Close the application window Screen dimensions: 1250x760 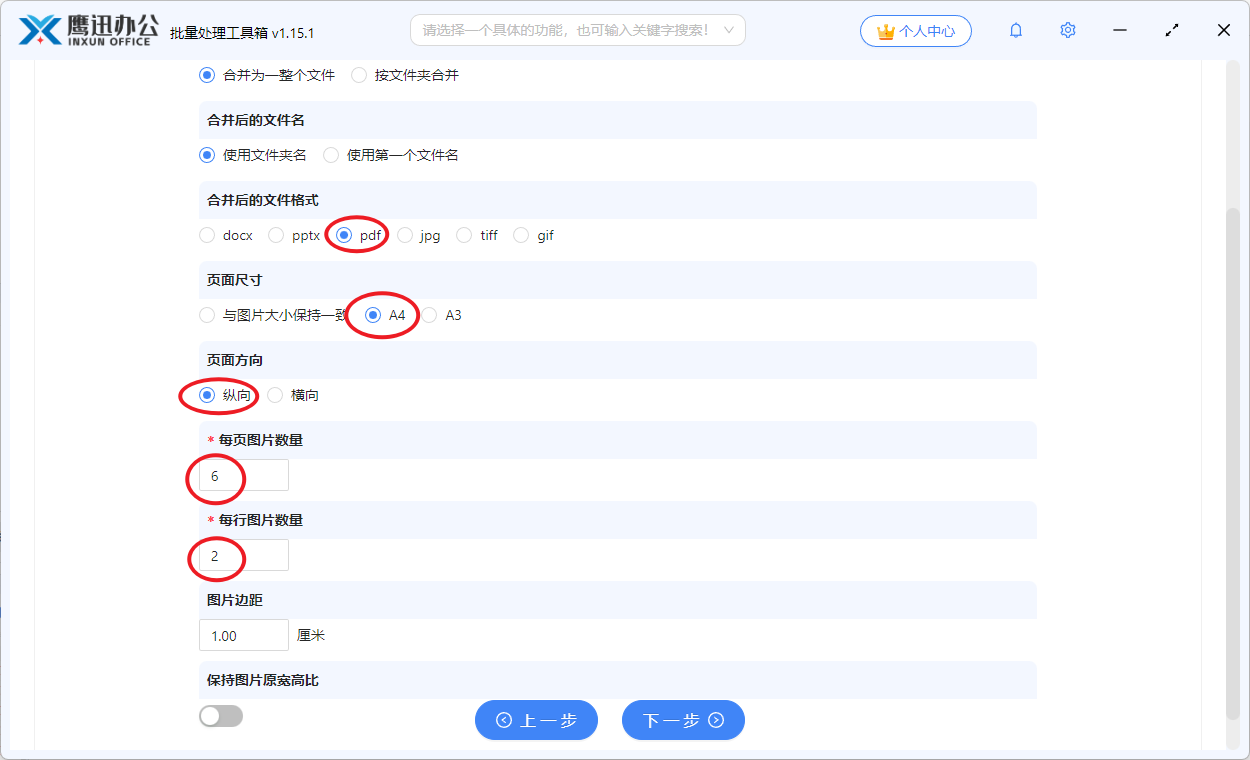click(x=1224, y=30)
